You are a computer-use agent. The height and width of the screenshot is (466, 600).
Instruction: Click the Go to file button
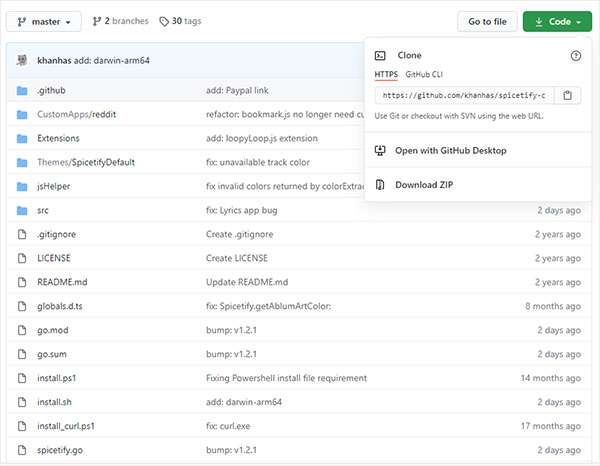pos(487,21)
